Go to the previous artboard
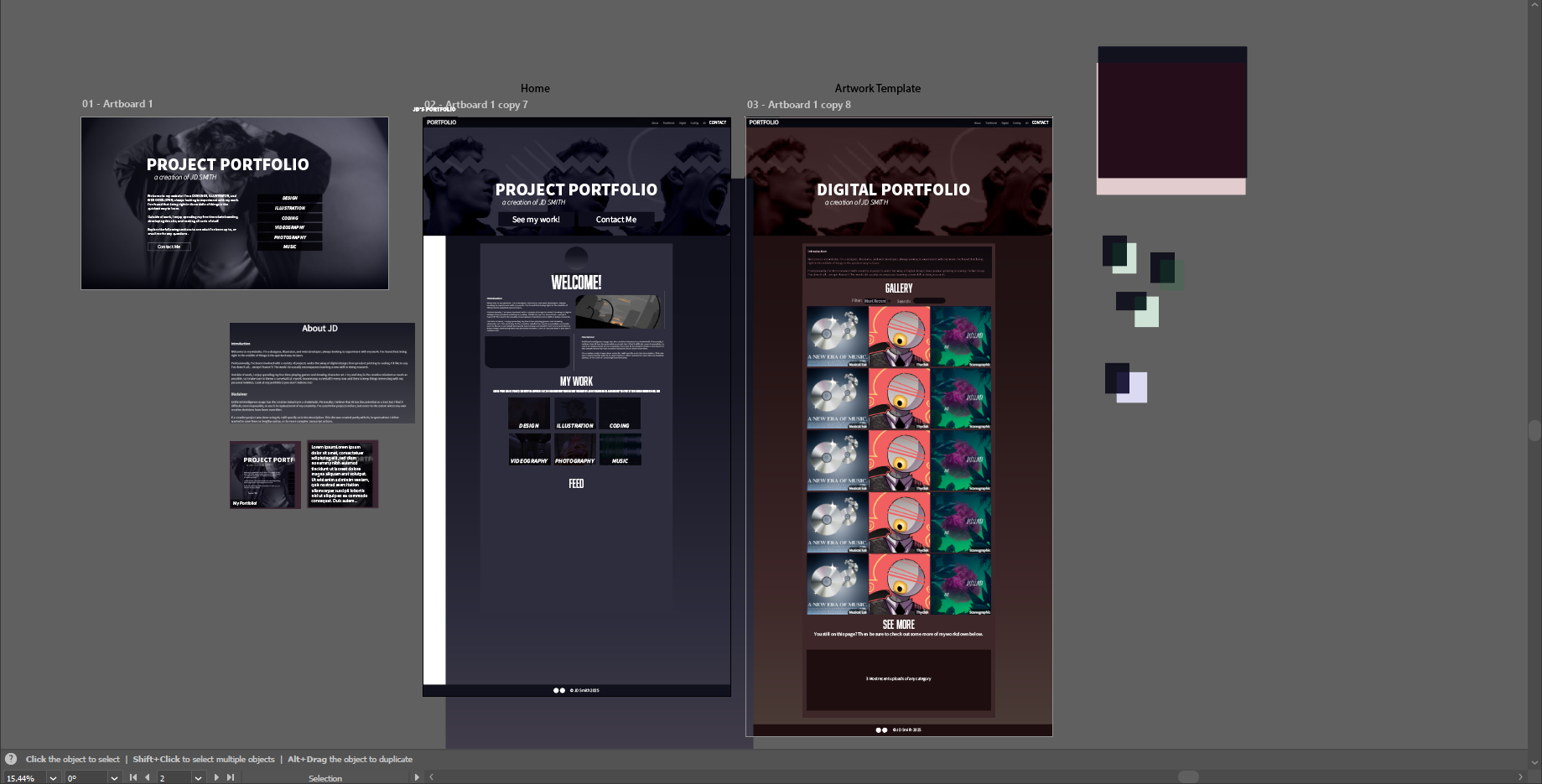Screen dimensions: 1542x784 point(148,777)
